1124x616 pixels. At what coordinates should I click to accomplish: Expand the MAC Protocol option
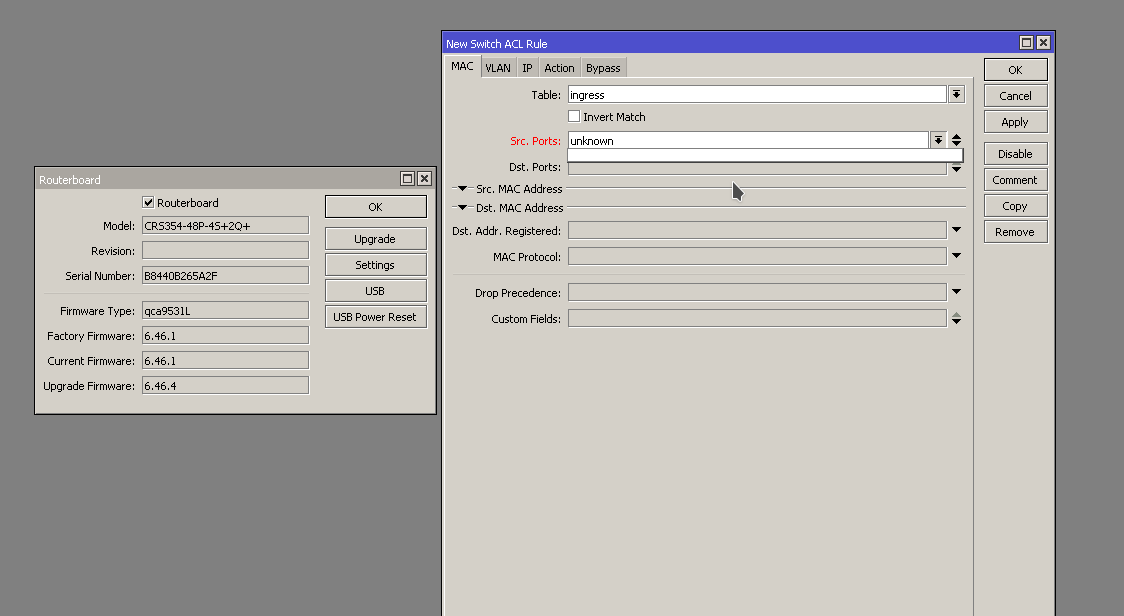coord(956,256)
